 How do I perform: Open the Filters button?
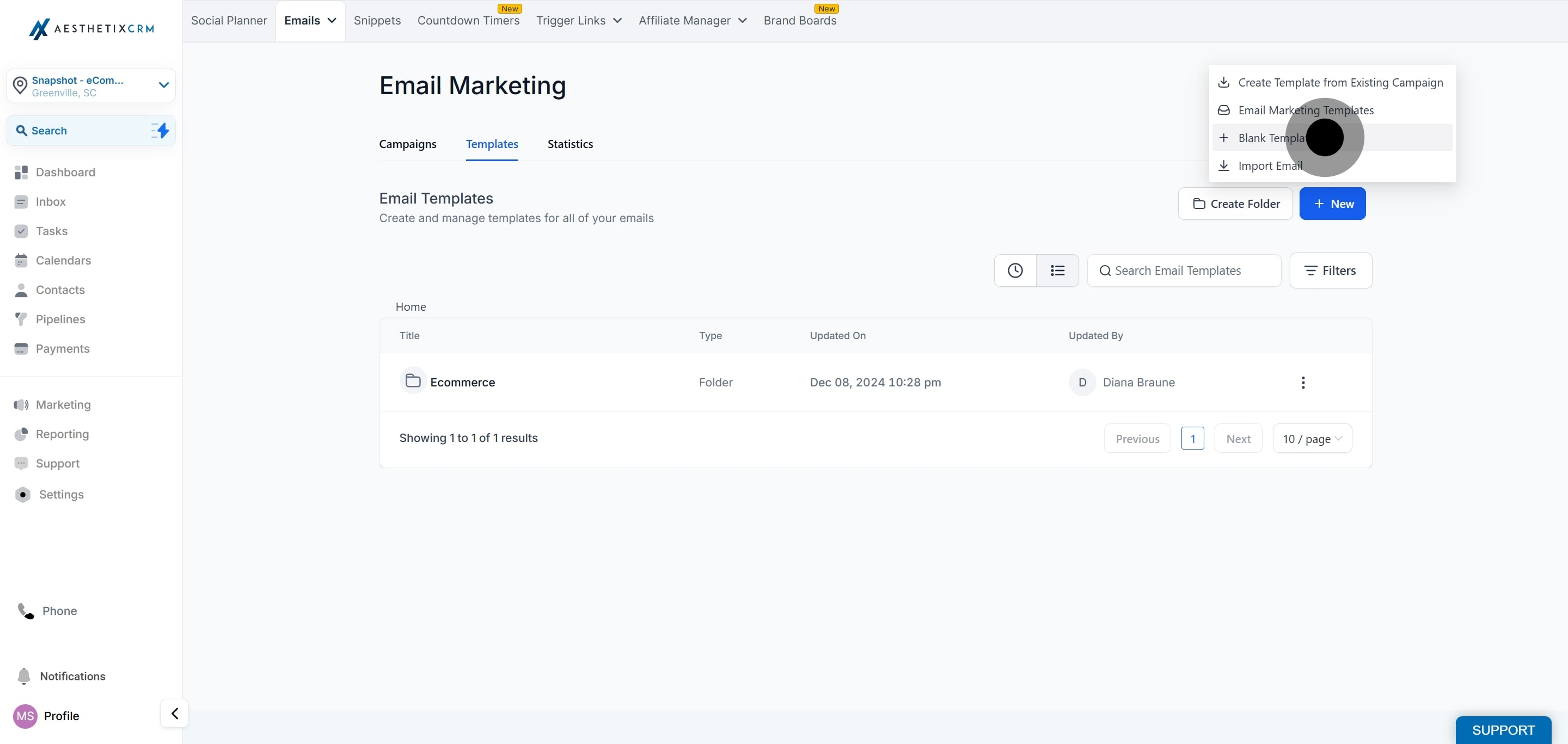1330,270
